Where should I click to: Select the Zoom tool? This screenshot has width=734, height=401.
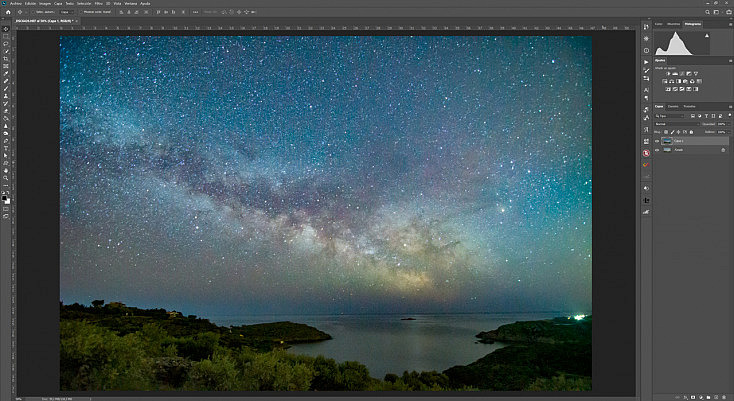click(x=6, y=178)
